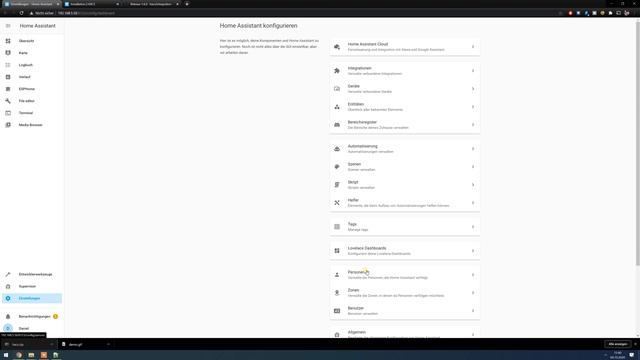Screen dimensions: 640x360
Task: Expand Automatisierung row chevron
Action: [473, 149]
